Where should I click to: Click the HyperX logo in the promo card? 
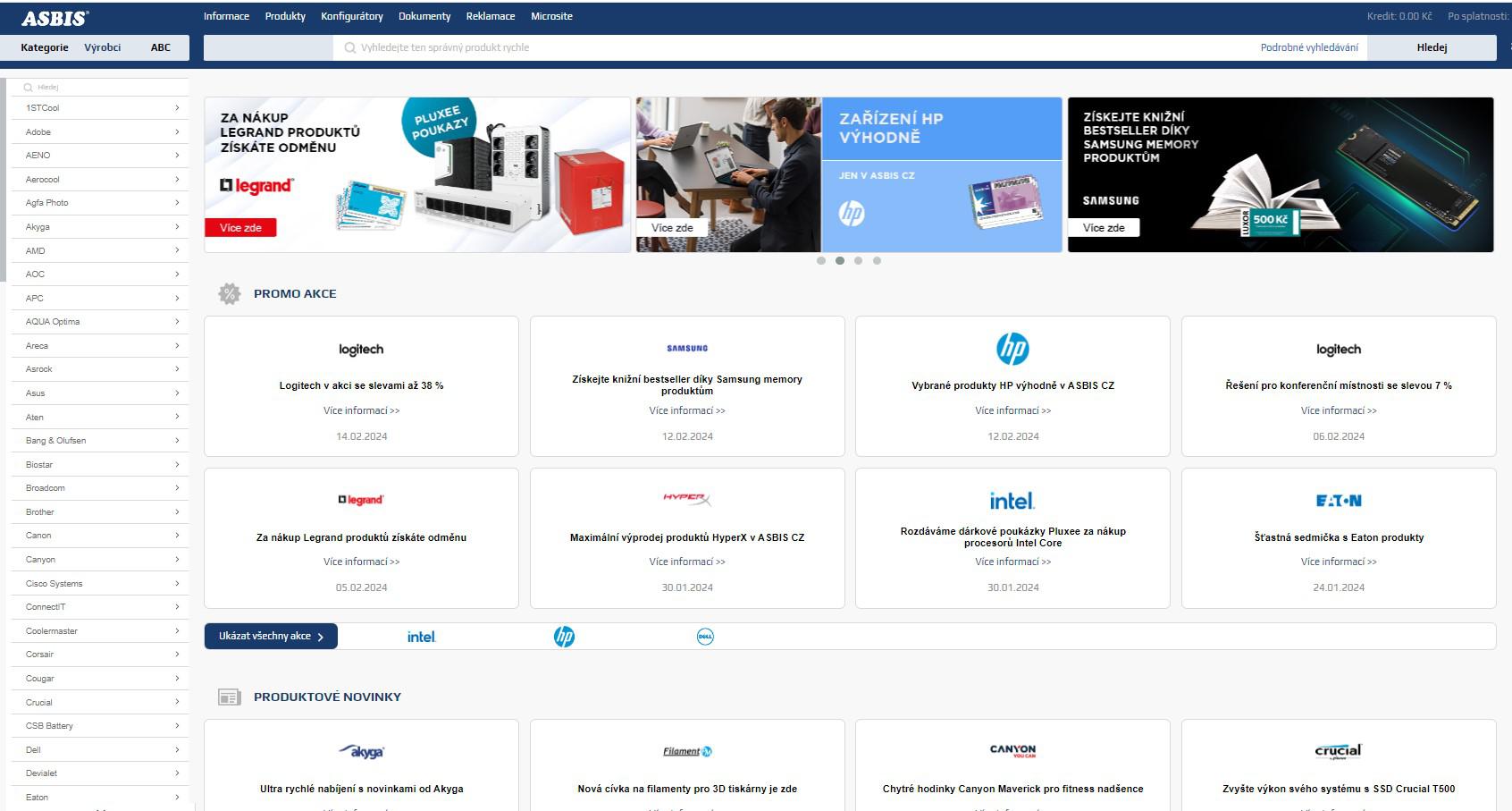click(x=687, y=499)
